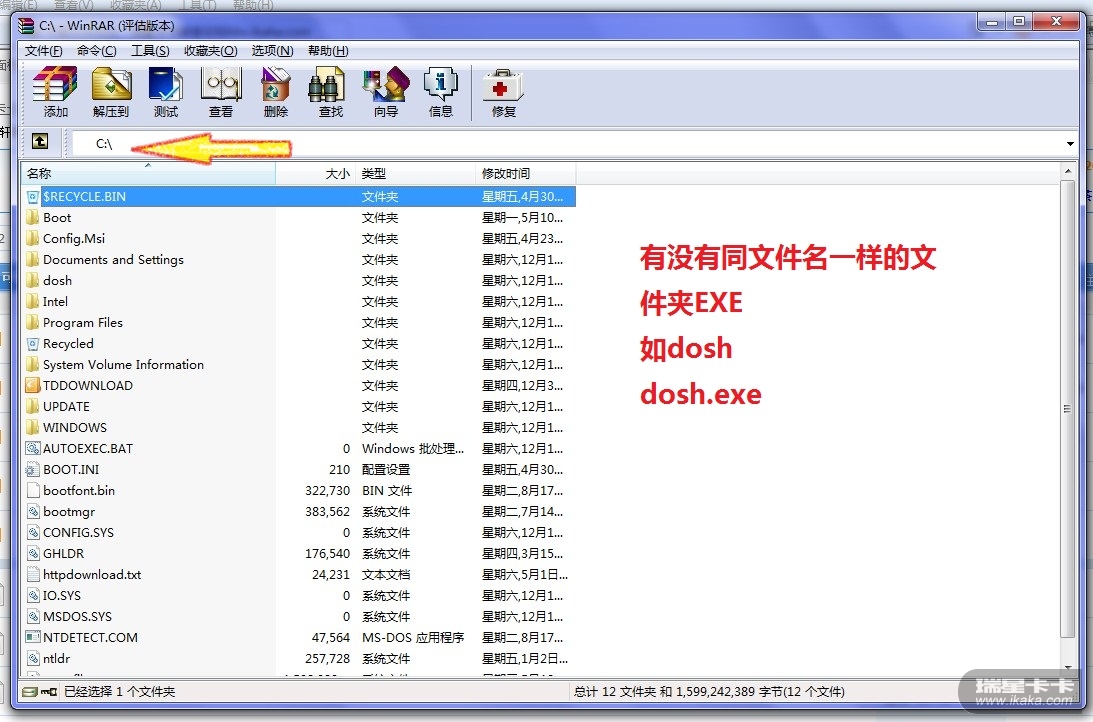Viewport: 1093px width, 722px height.
Task: Sort by Name (名称) column header
Action: point(148,174)
